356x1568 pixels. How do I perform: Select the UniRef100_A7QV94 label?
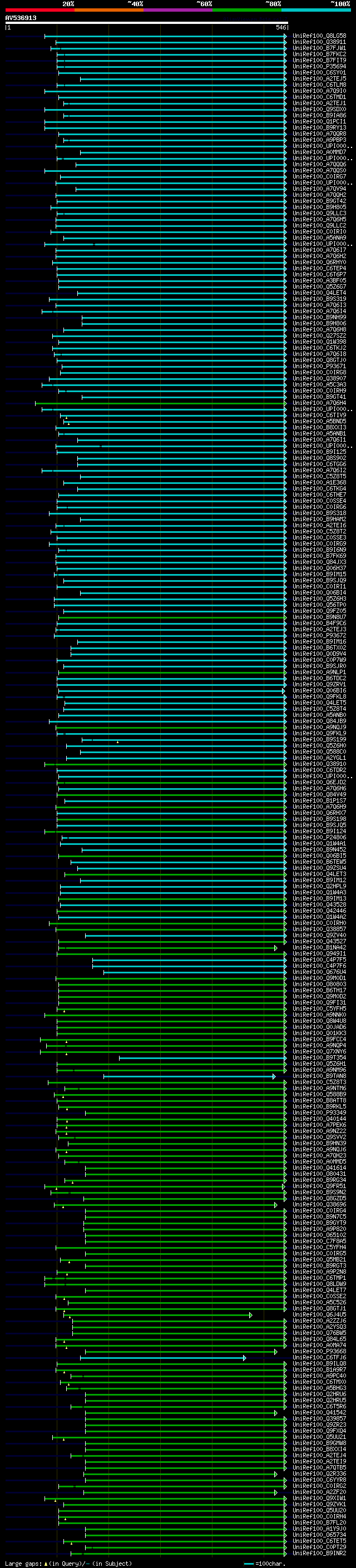pos(319,189)
